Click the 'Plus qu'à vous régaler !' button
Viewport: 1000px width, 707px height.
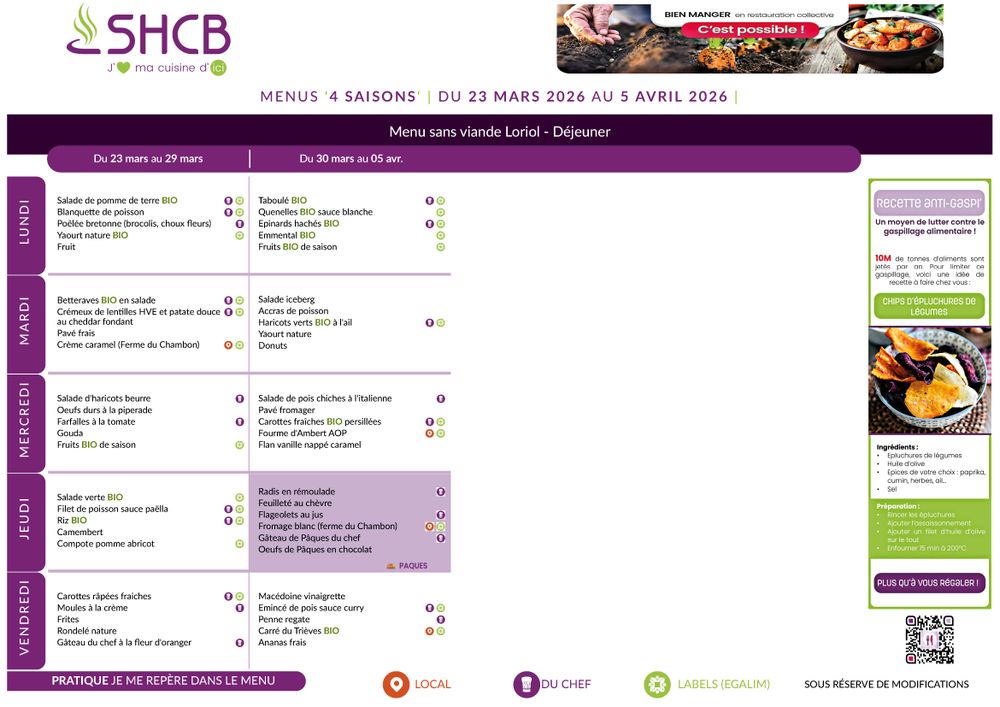coord(929,583)
